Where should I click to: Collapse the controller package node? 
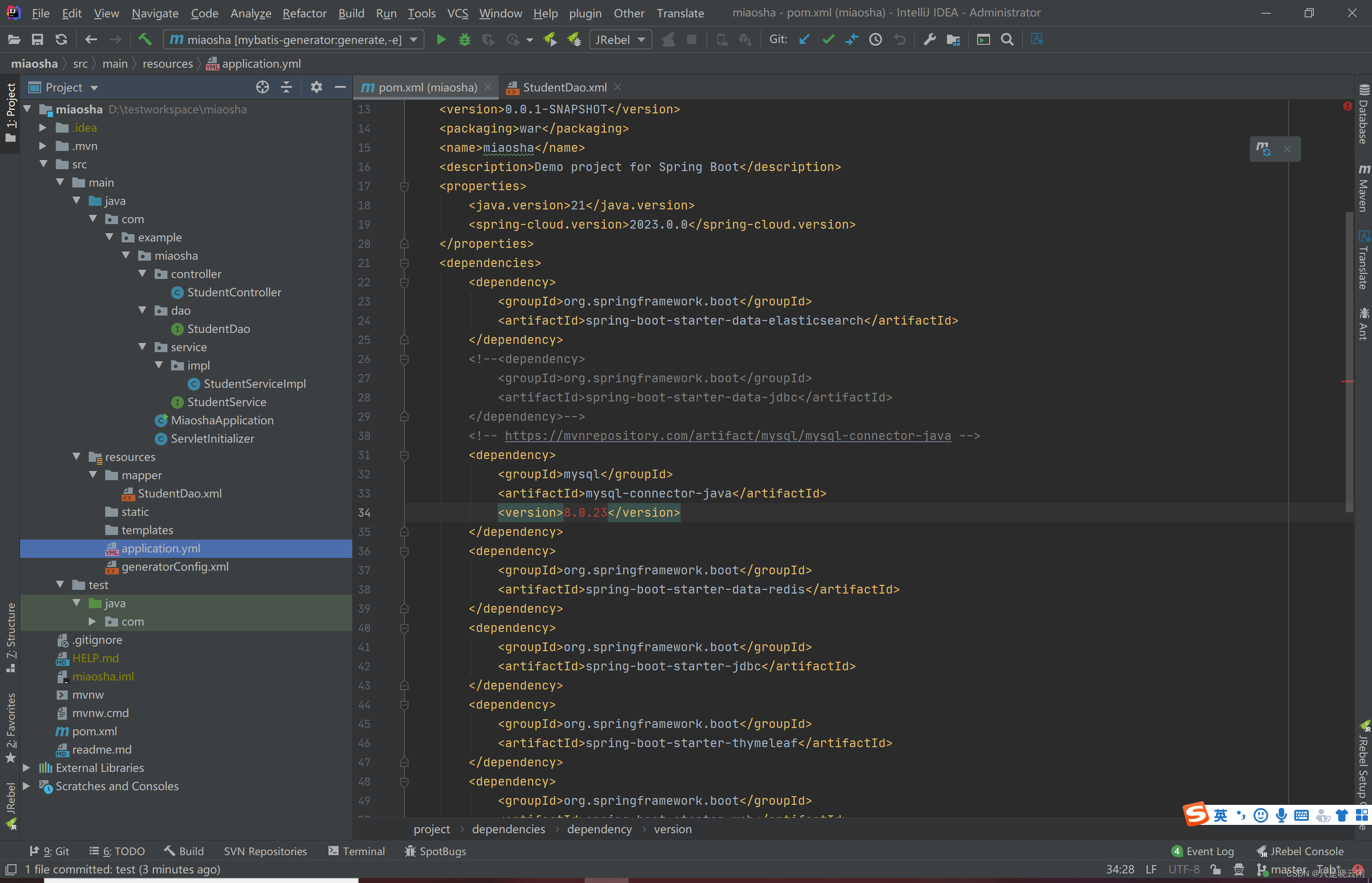coord(143,274)
